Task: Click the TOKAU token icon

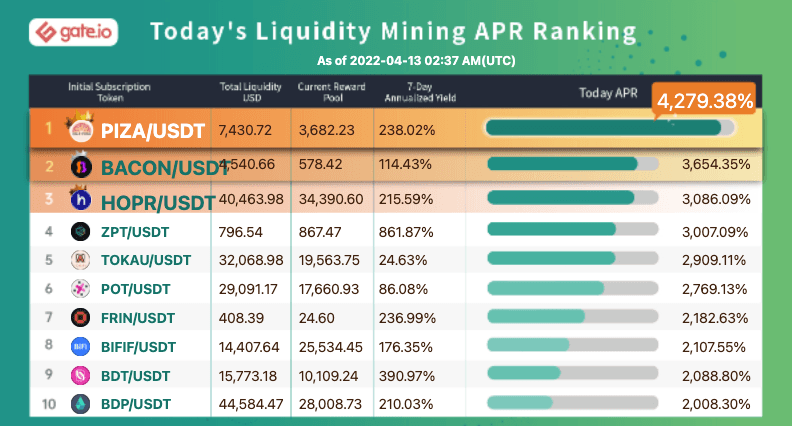Action: [80, 260]
